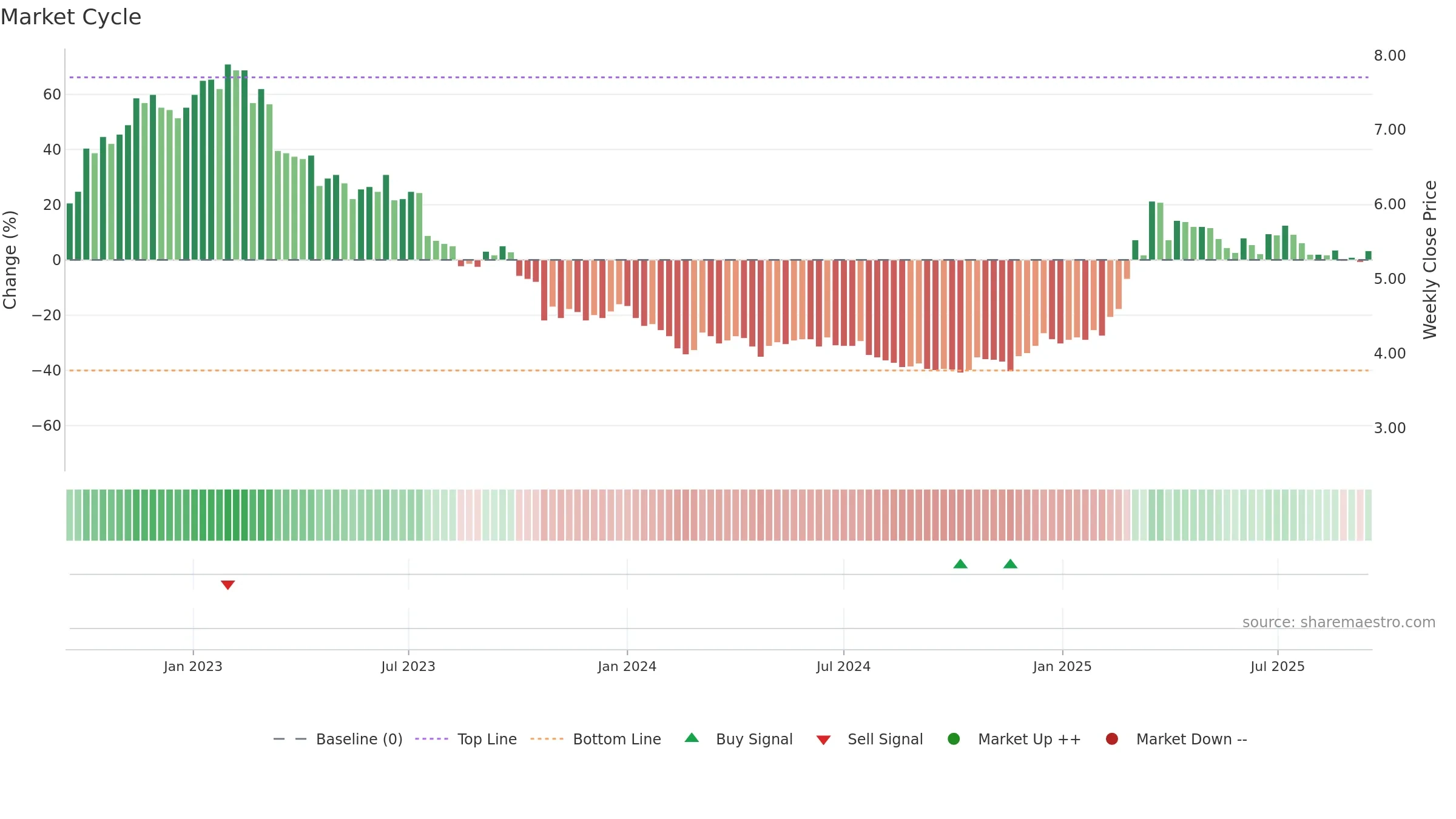The width and height of the screenshot is (1456, 819).
Task: Click the Jan 2024 axis label
Action: click(627, 667)
